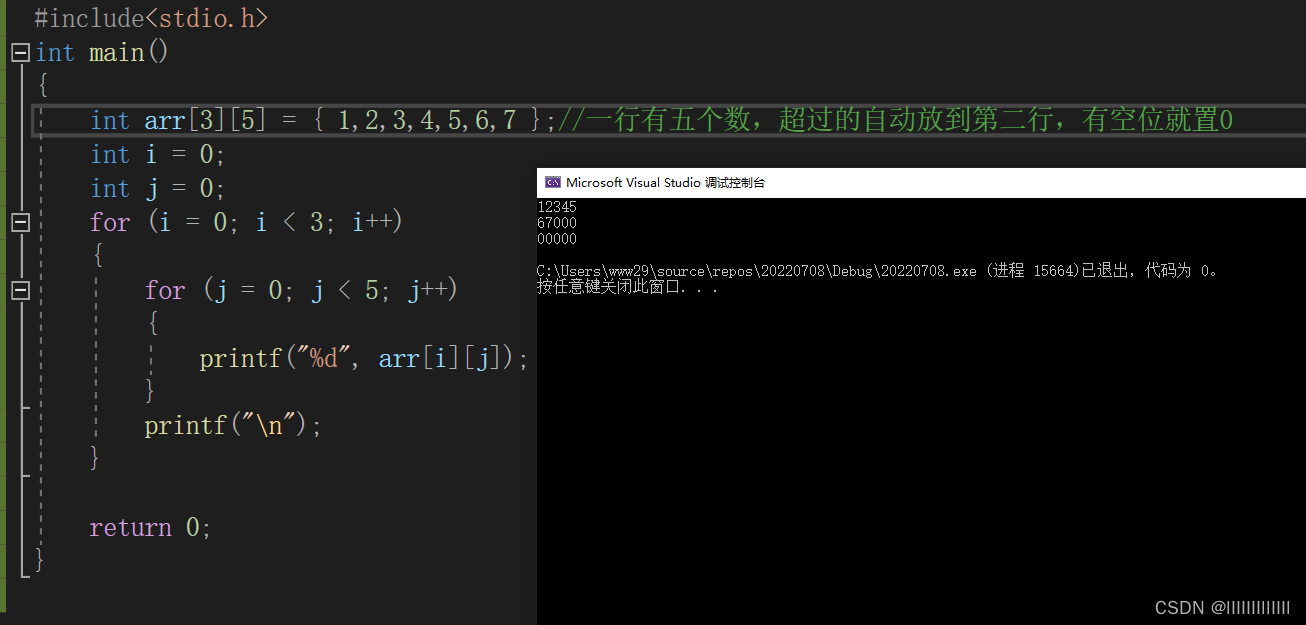The image size is (1306, 625).
Task: Collapse the outer for loop over i
Action: pos(20,223)
